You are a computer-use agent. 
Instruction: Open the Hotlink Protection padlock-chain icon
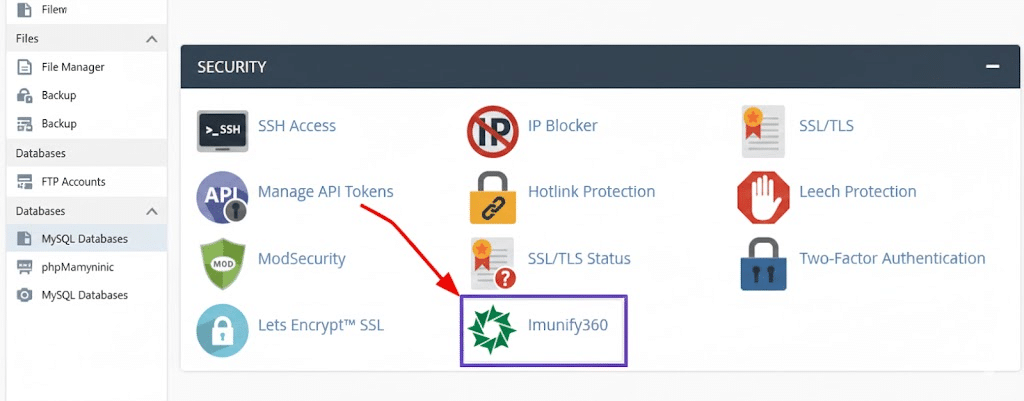click(x=492, y=198)
